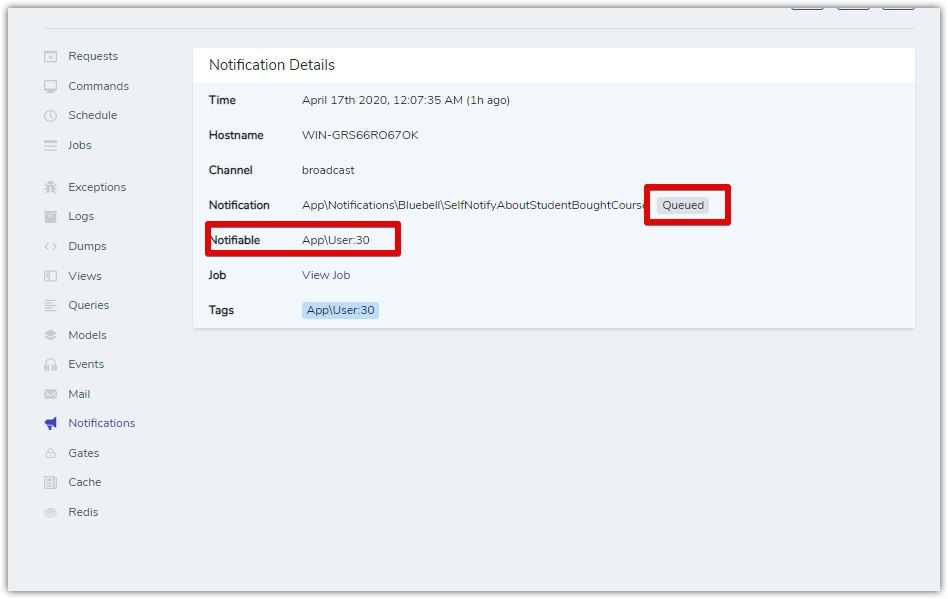Click the Dumps code brackets icon

(x=50, y=246)
